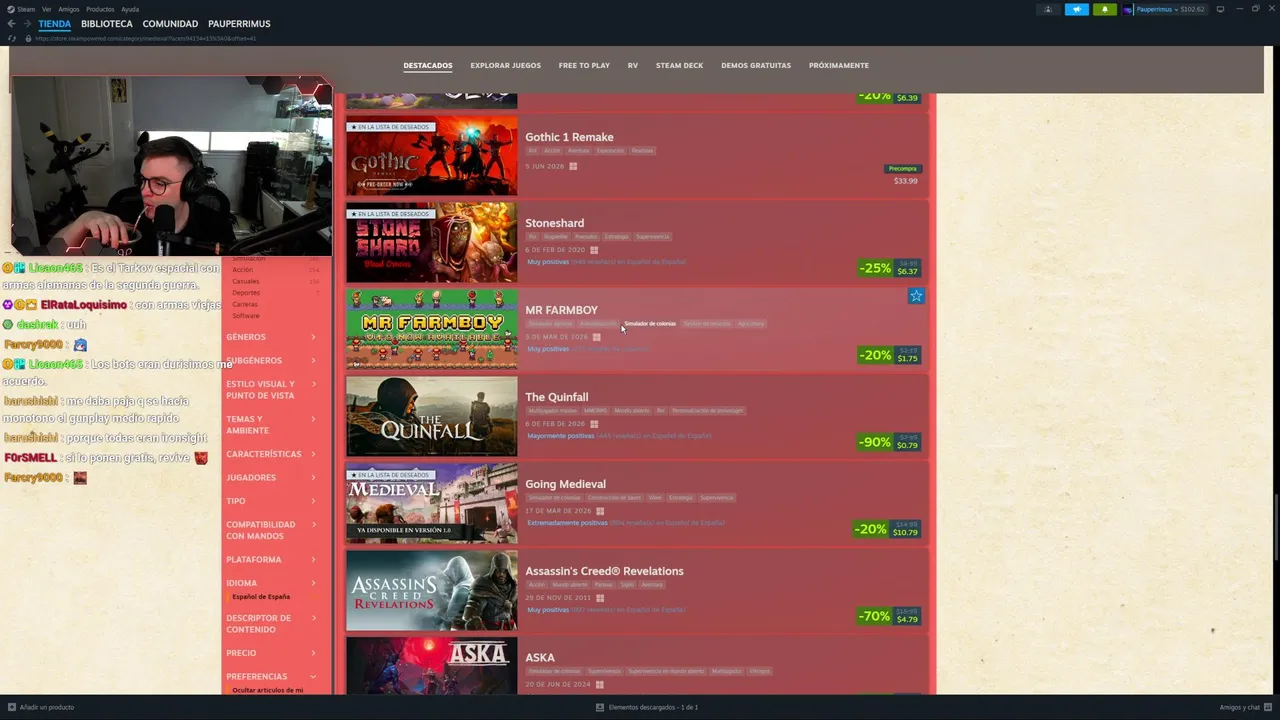Expand the GÉNEROS filter section
Screen dimensions: 1280x720
coord(271,337)
